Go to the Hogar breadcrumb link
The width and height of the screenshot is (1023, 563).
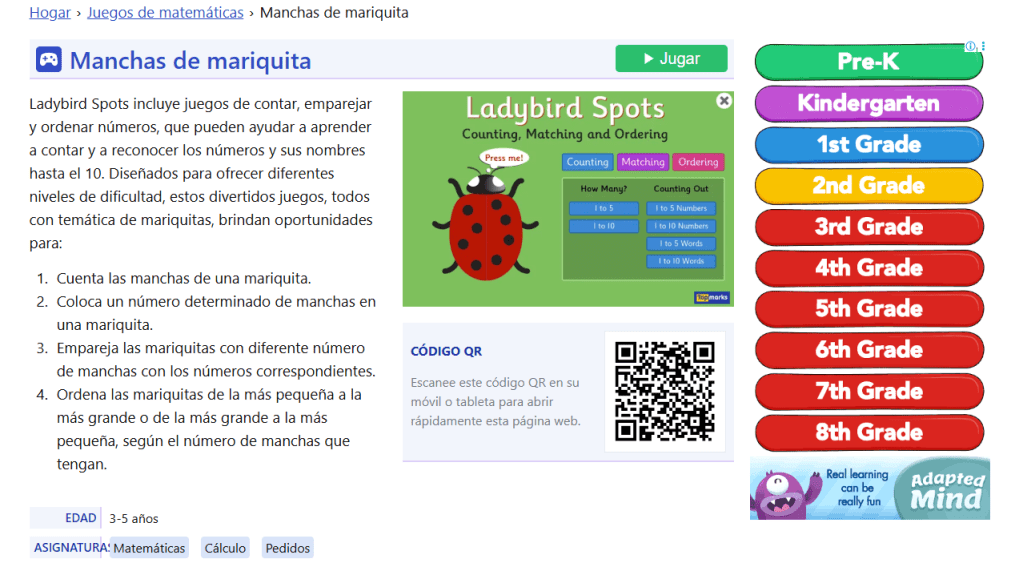(50, 13)
